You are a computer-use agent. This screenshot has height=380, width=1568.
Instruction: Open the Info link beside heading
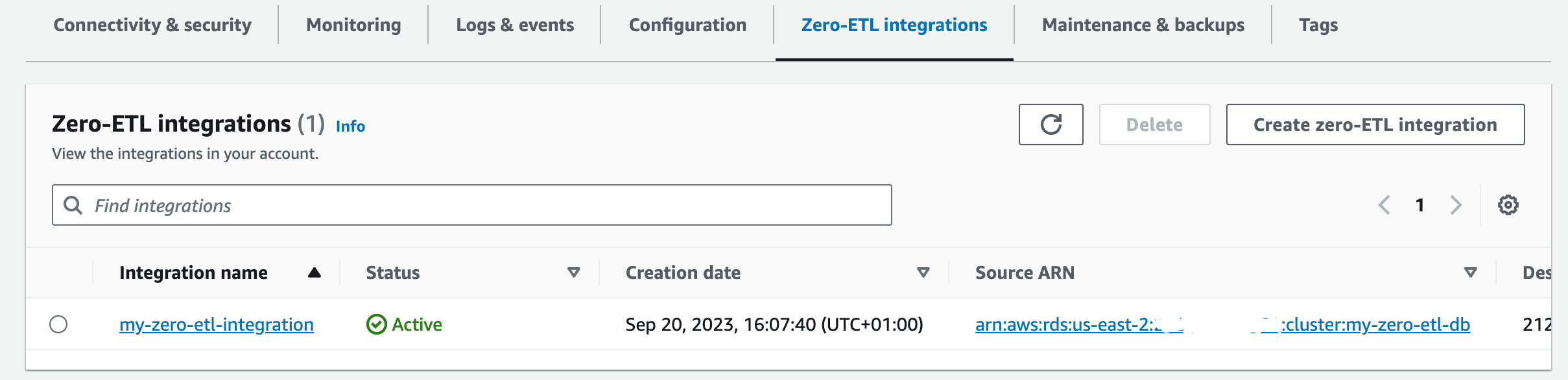point(350,126)
